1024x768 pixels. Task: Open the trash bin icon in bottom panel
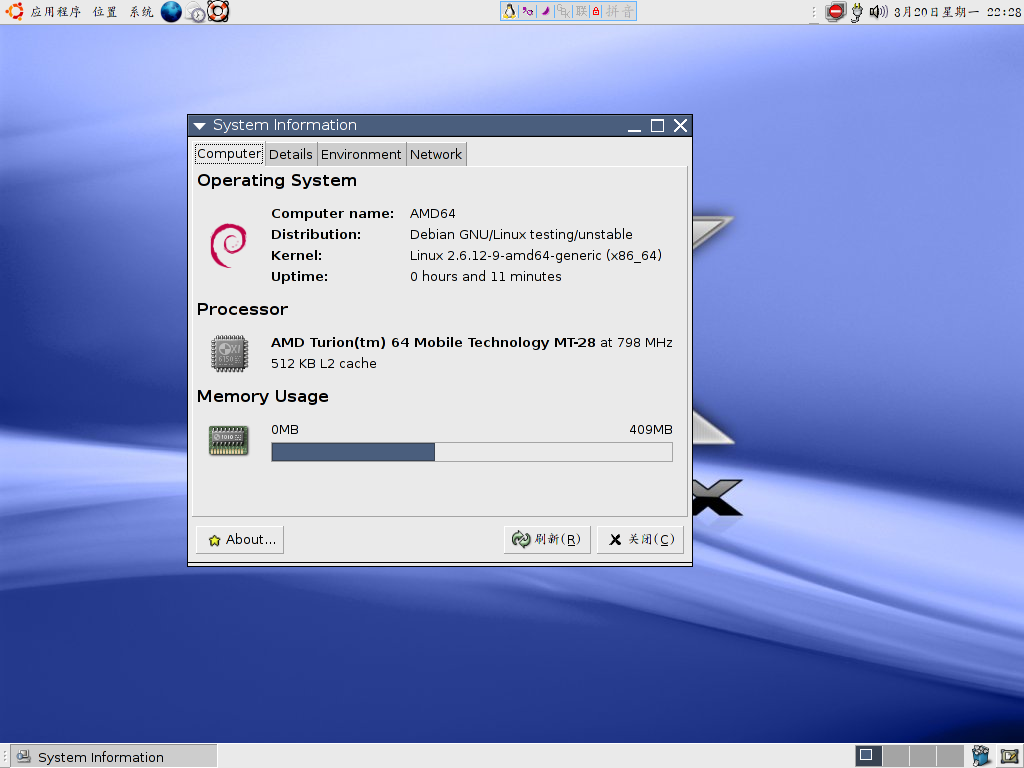click(x=980, y=756)
